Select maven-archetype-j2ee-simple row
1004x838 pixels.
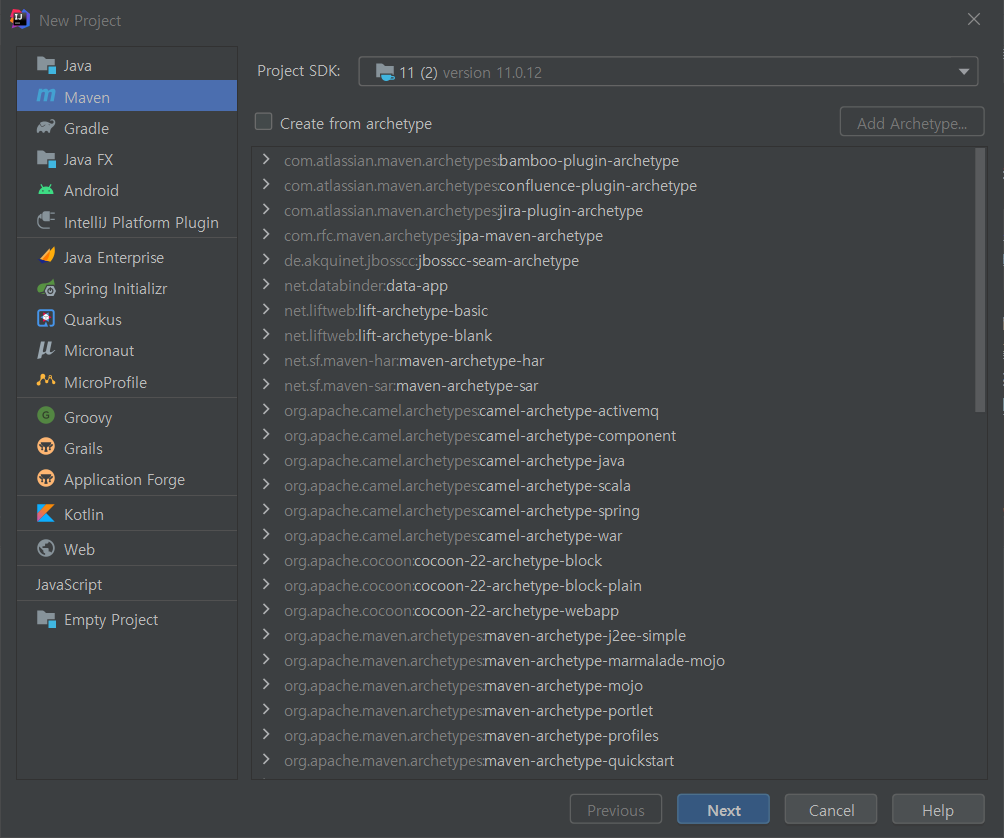click(x=614, y=635)
